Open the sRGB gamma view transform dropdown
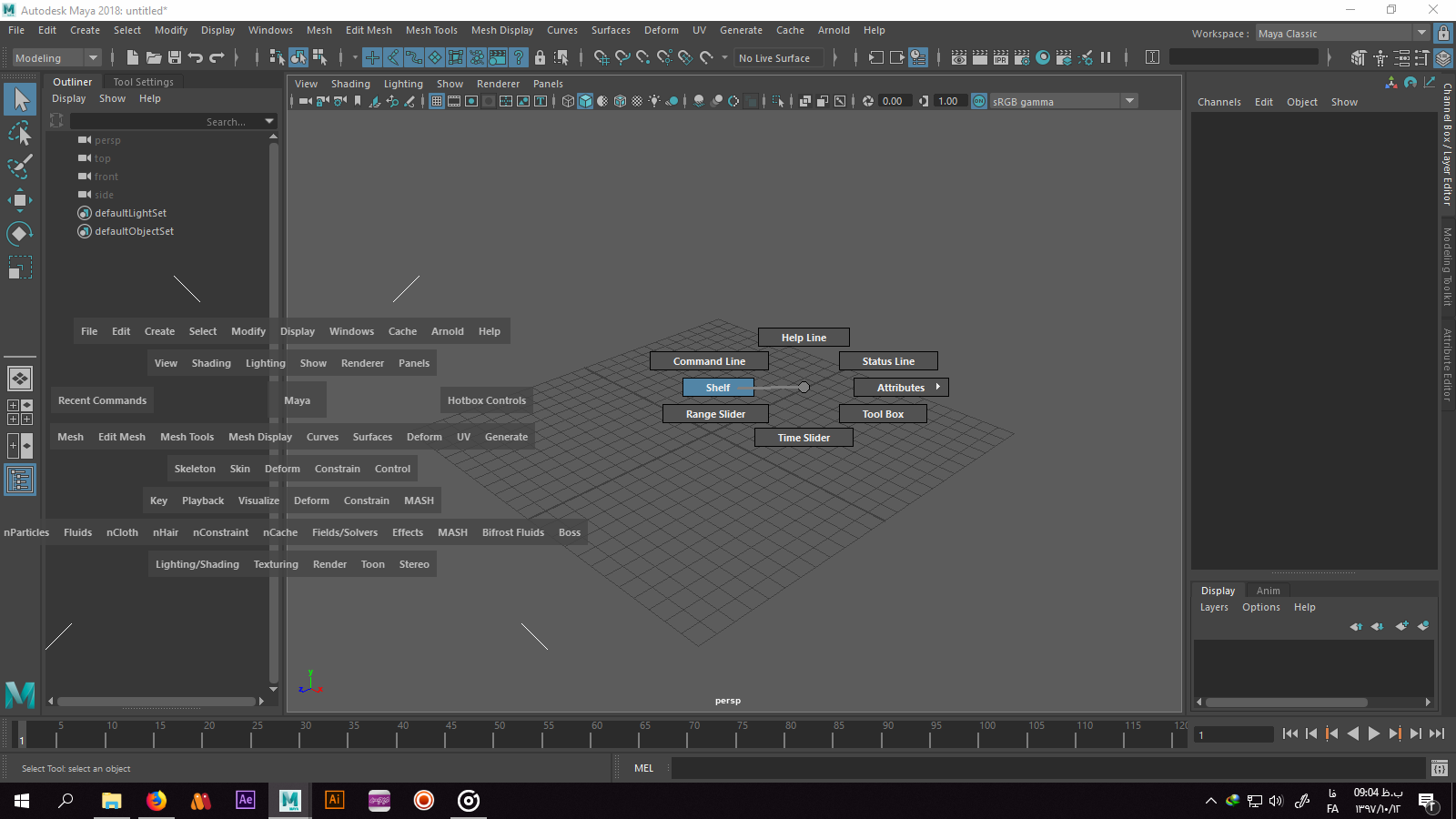Image resolution: width=1456 pixels, height=819 pixels. click(x=1063, y=101)
